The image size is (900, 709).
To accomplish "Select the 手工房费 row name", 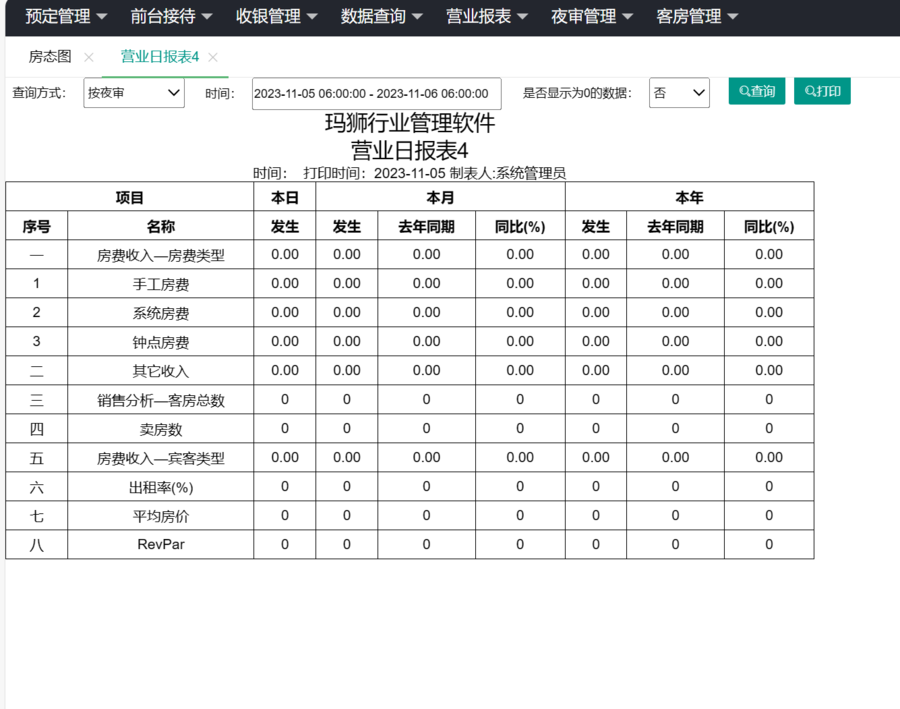I will 161,284.
